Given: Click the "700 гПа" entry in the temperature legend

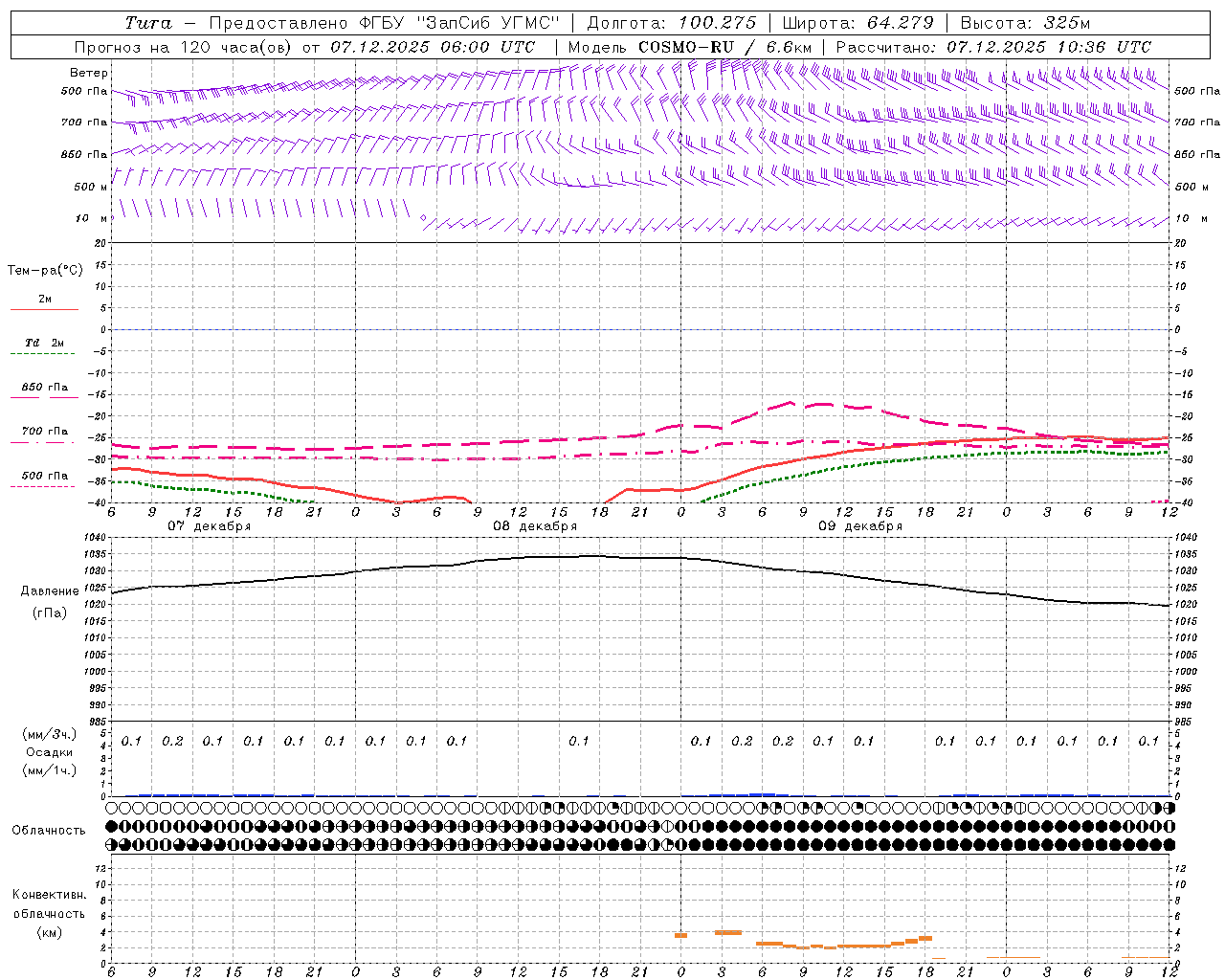Looking at the screenshot, I should (x=44, y=431).
